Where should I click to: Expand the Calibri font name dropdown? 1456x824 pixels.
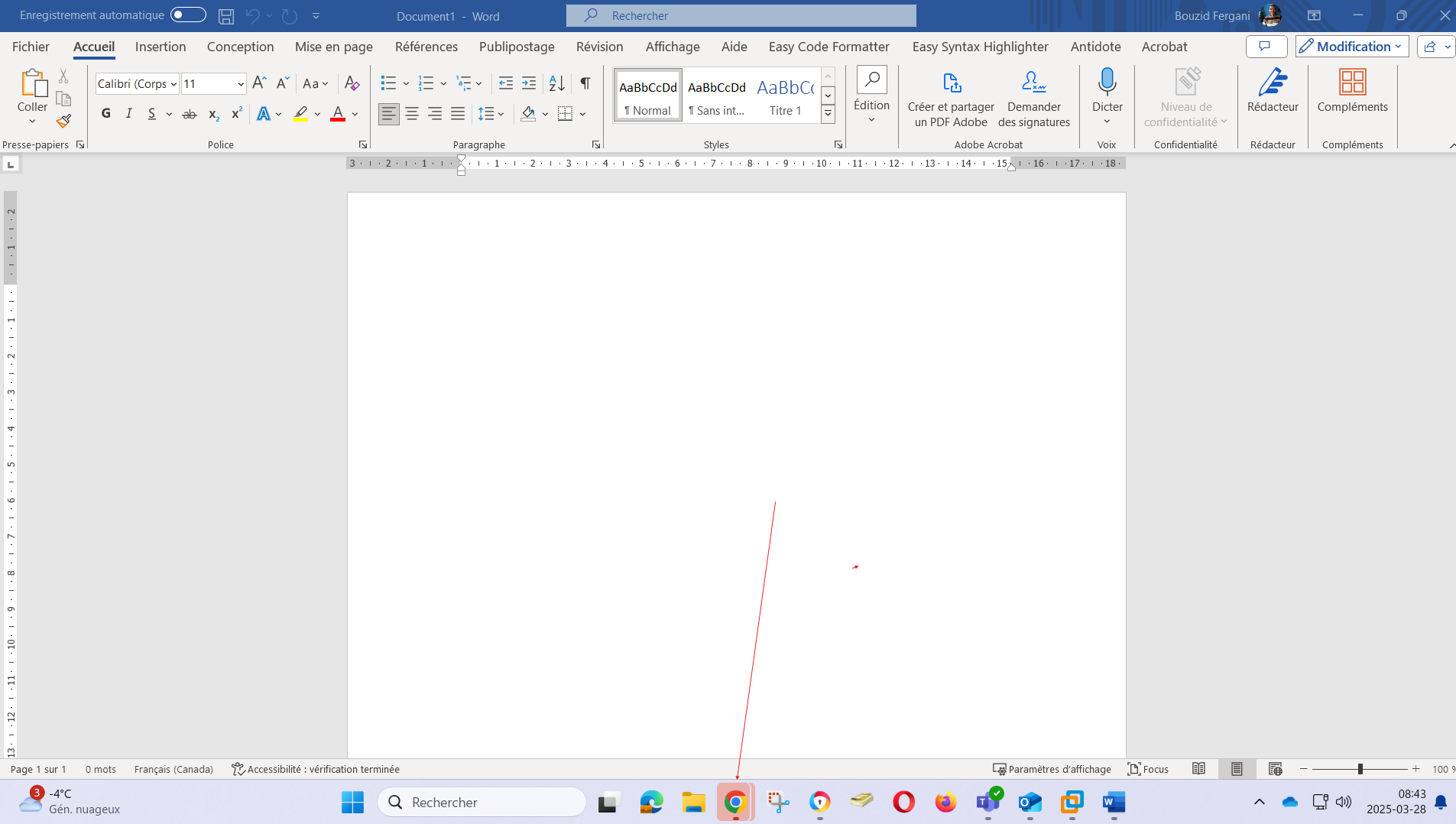click(x=173, y=84)
